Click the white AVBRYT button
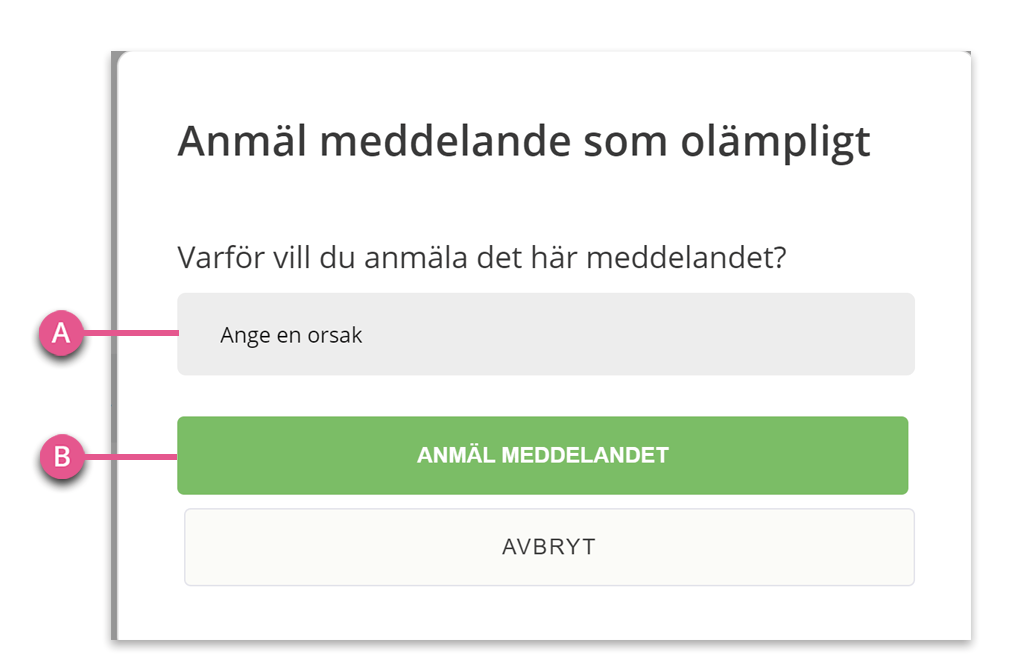Image resolution: width=1014 pixels, height=665 pixels. coord(549,547)
